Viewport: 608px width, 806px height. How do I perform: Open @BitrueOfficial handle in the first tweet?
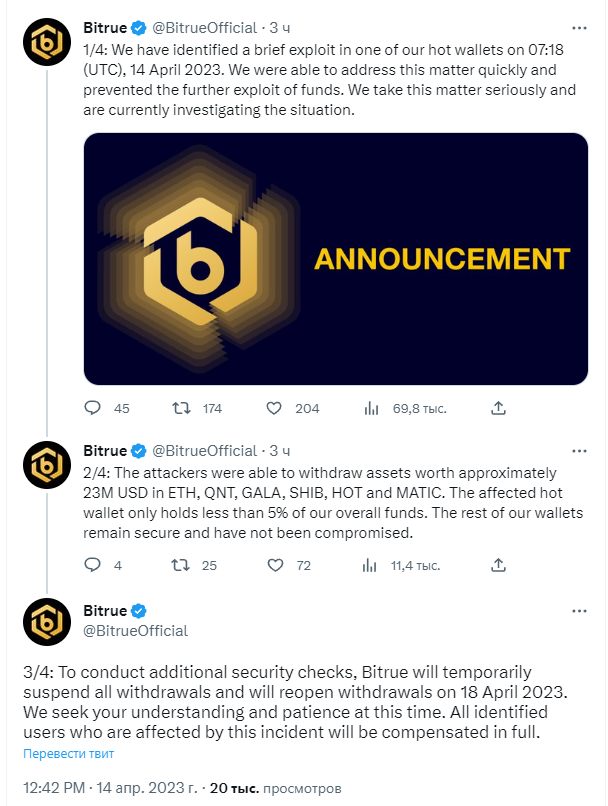point(204,28)
